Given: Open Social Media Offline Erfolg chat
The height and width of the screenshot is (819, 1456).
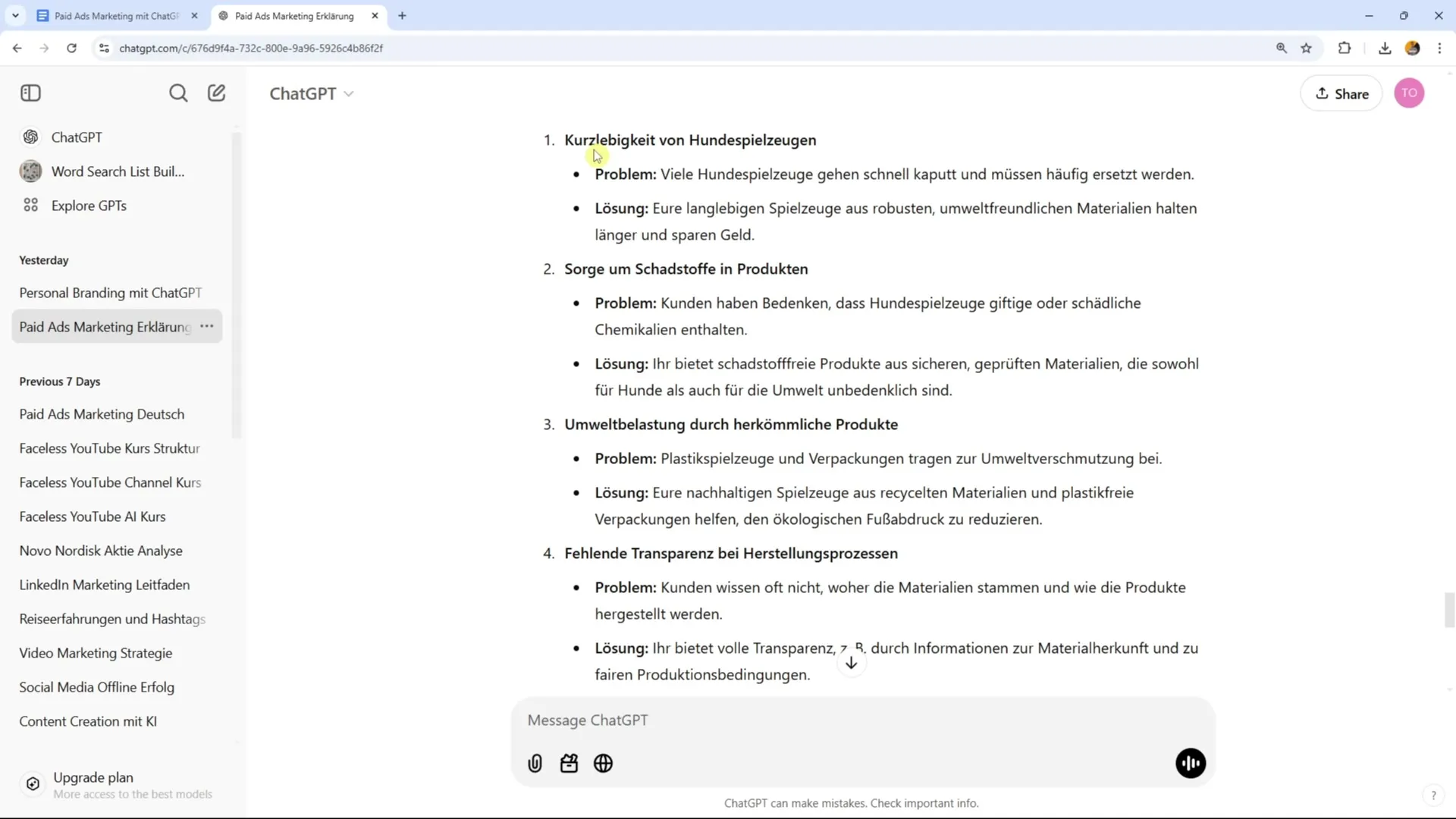Looking at the screenshot, I should coord(118,687).
